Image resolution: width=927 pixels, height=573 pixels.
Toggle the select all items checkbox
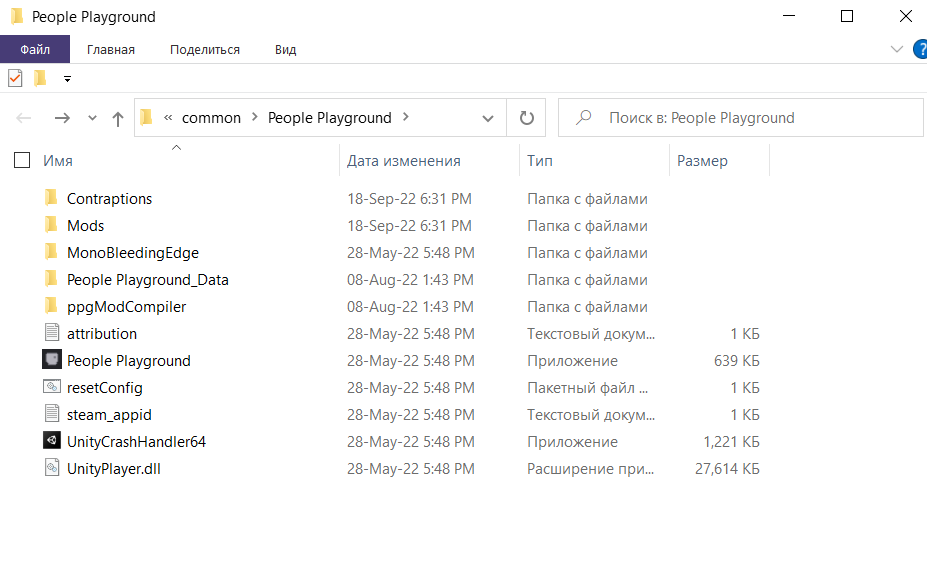pyautogui.click(x=22, y=160)
